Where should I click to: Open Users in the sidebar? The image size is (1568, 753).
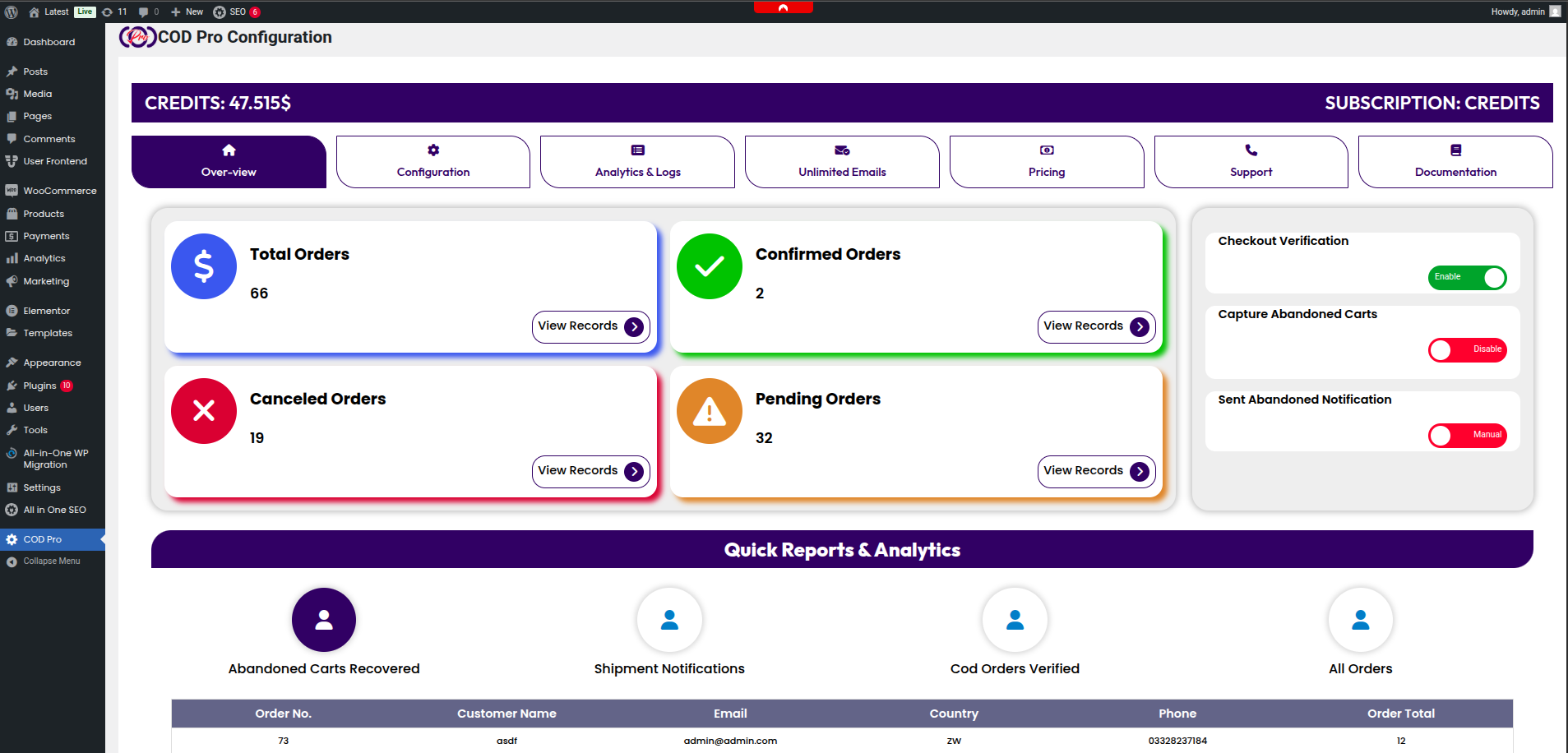[53, 408]
